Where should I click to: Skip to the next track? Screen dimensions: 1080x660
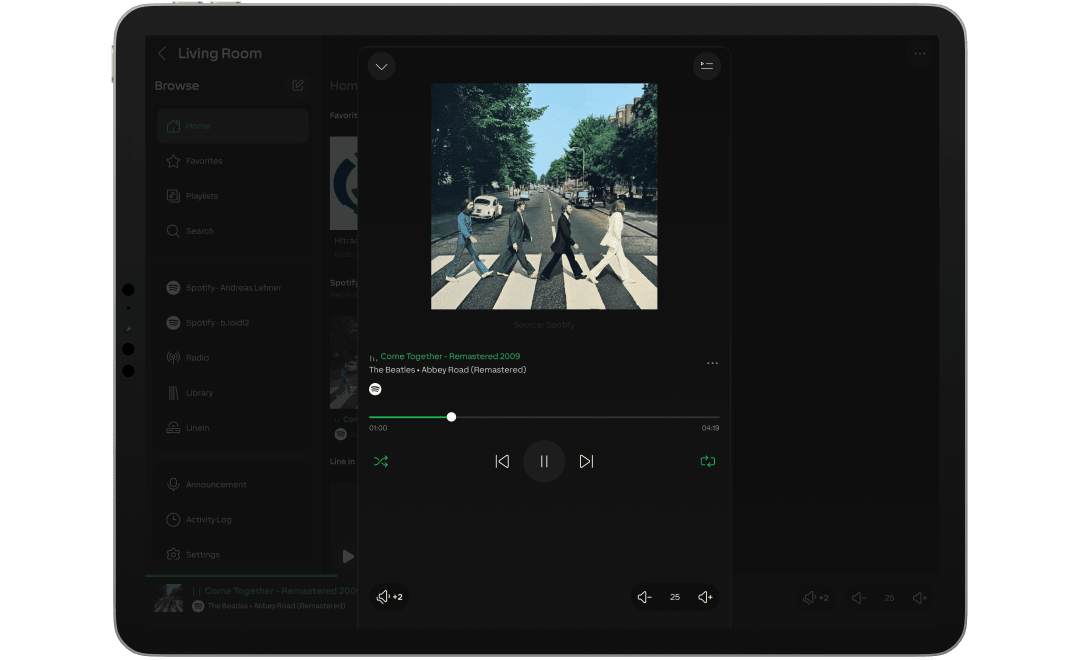[587, 462]
